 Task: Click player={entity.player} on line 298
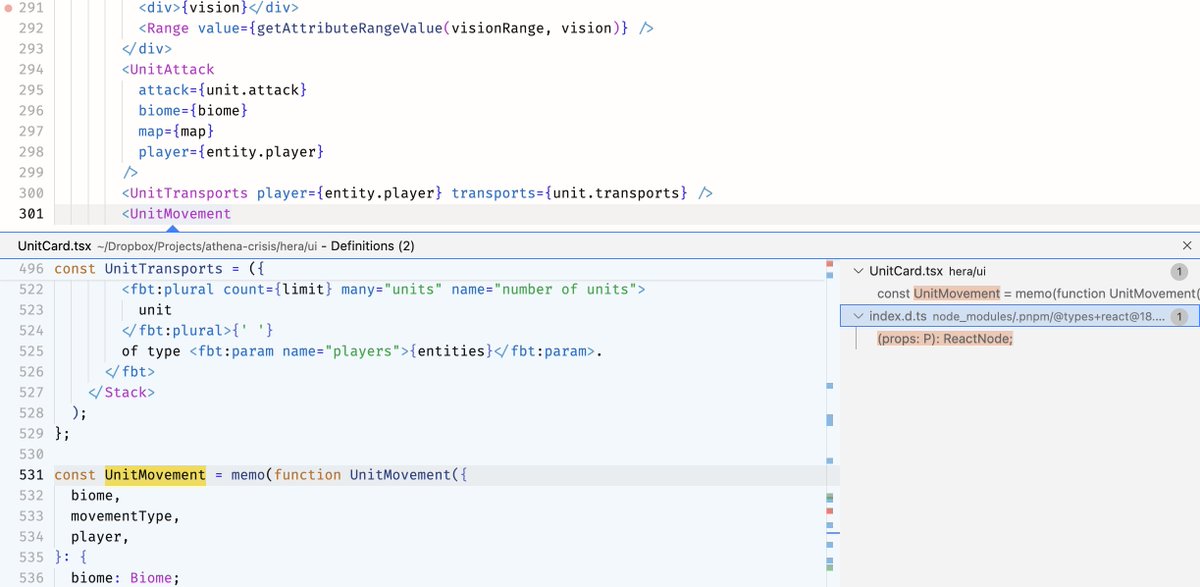[233, 152]
